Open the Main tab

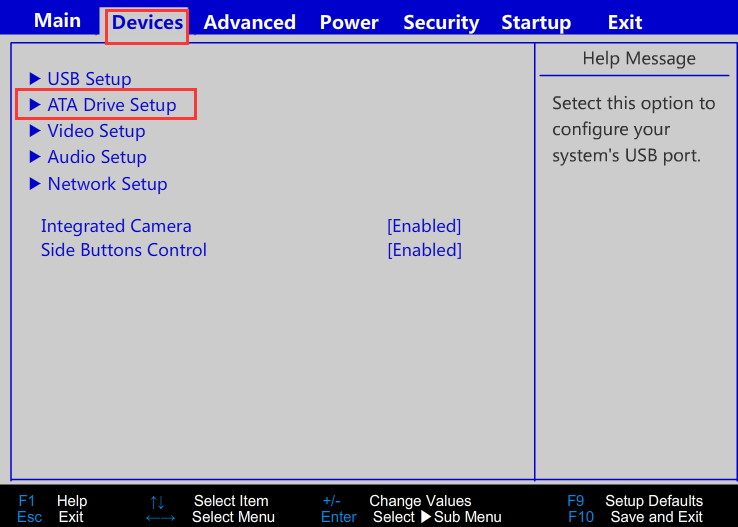[57, 21]
